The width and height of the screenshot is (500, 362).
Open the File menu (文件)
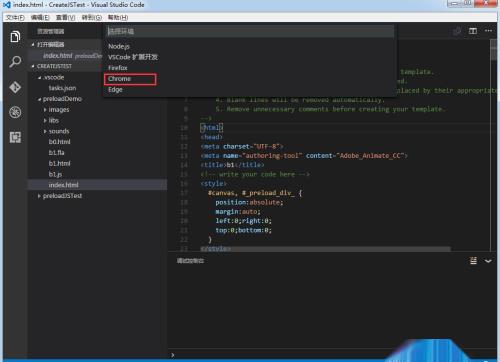click(x=15, y=17)
